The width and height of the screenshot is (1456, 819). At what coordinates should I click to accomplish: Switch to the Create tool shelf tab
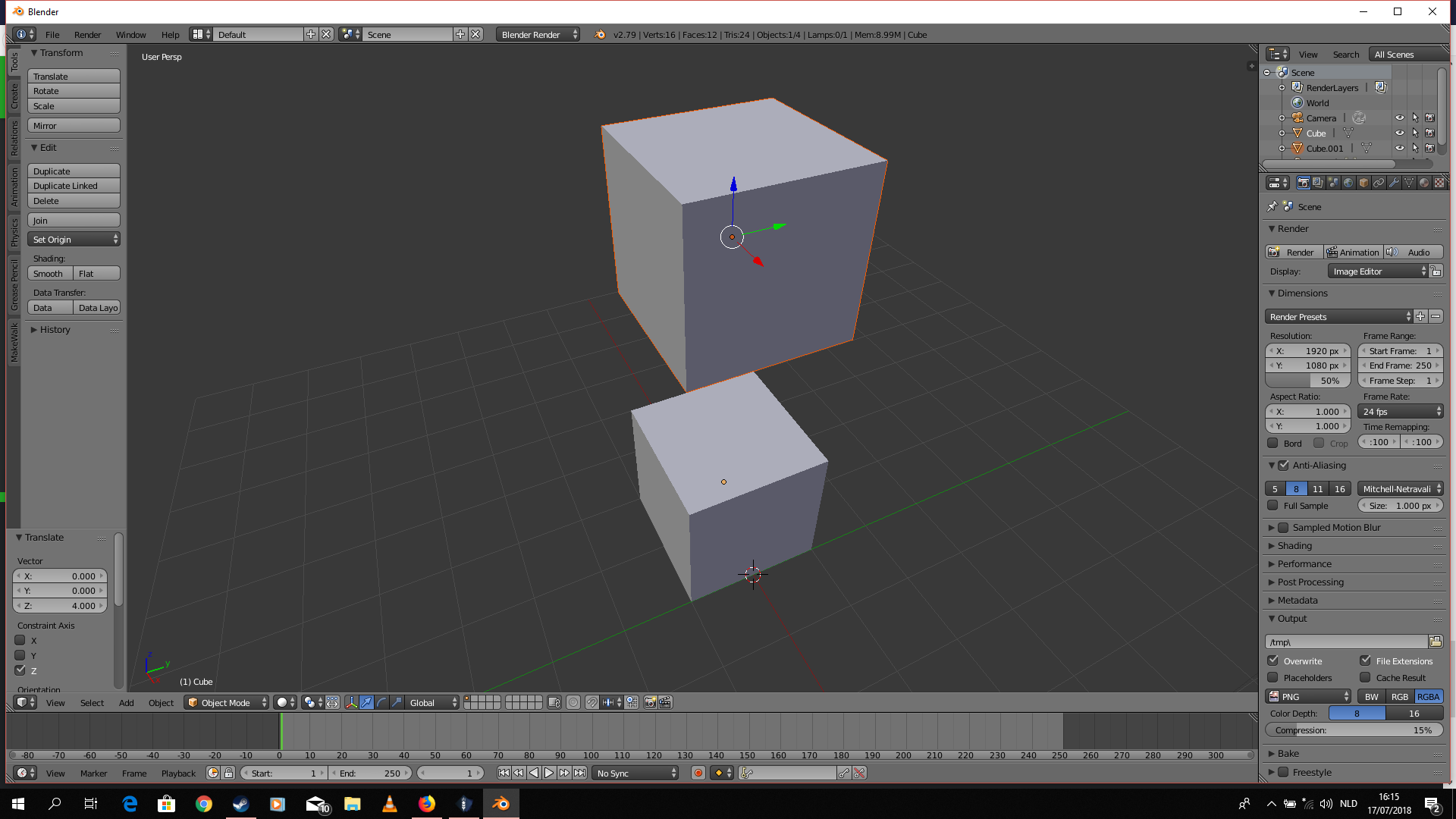(x=14, y=96)
